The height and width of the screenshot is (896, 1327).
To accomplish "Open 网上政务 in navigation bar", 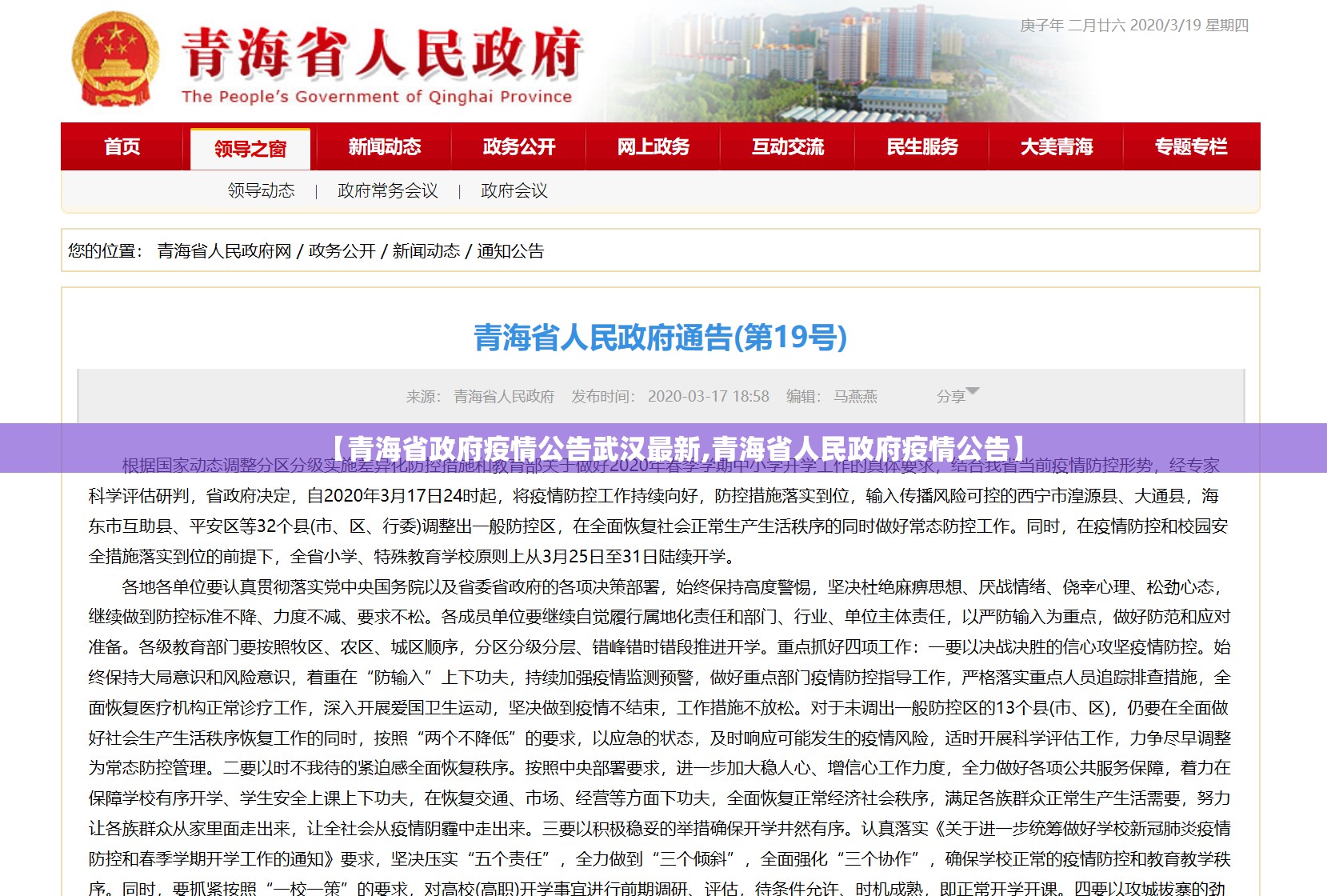I will point(654,147).
